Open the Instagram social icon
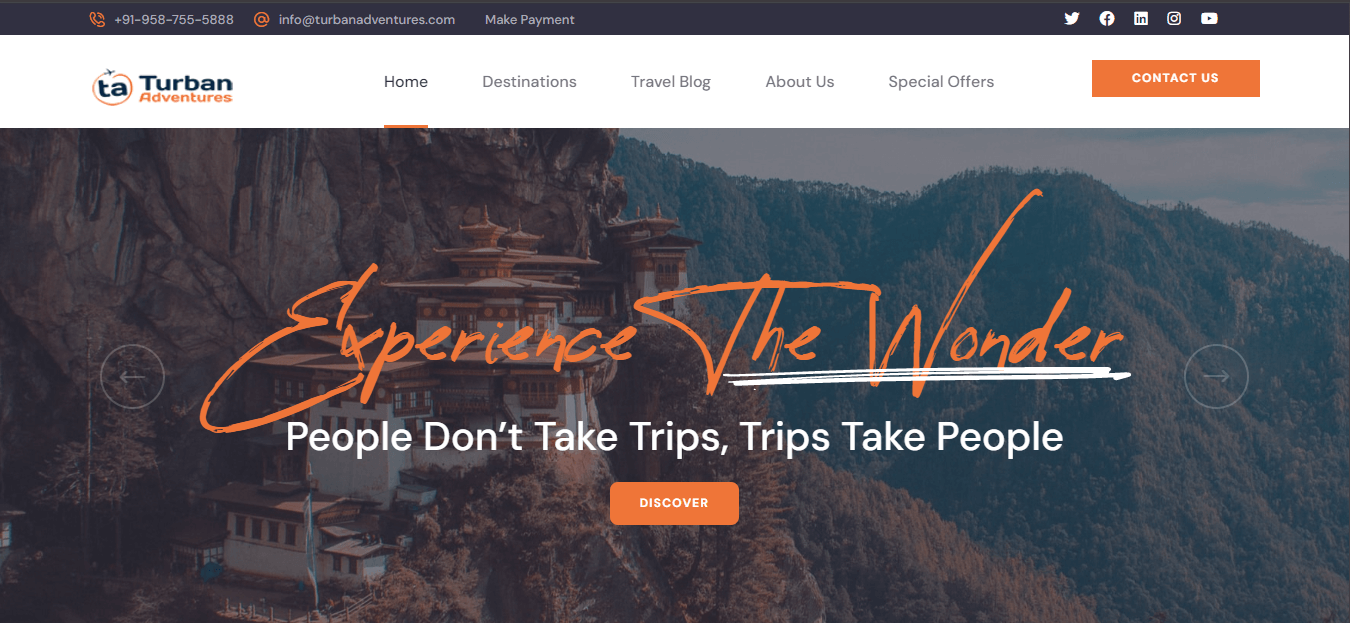Viewport: 1350px width, 623px height. coord(1175,18)
